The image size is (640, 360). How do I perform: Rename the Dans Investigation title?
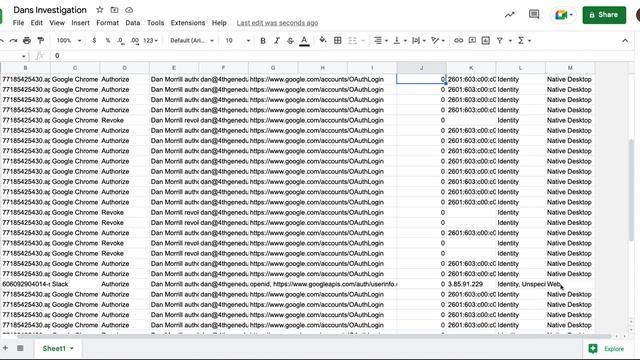pos(50,10)
